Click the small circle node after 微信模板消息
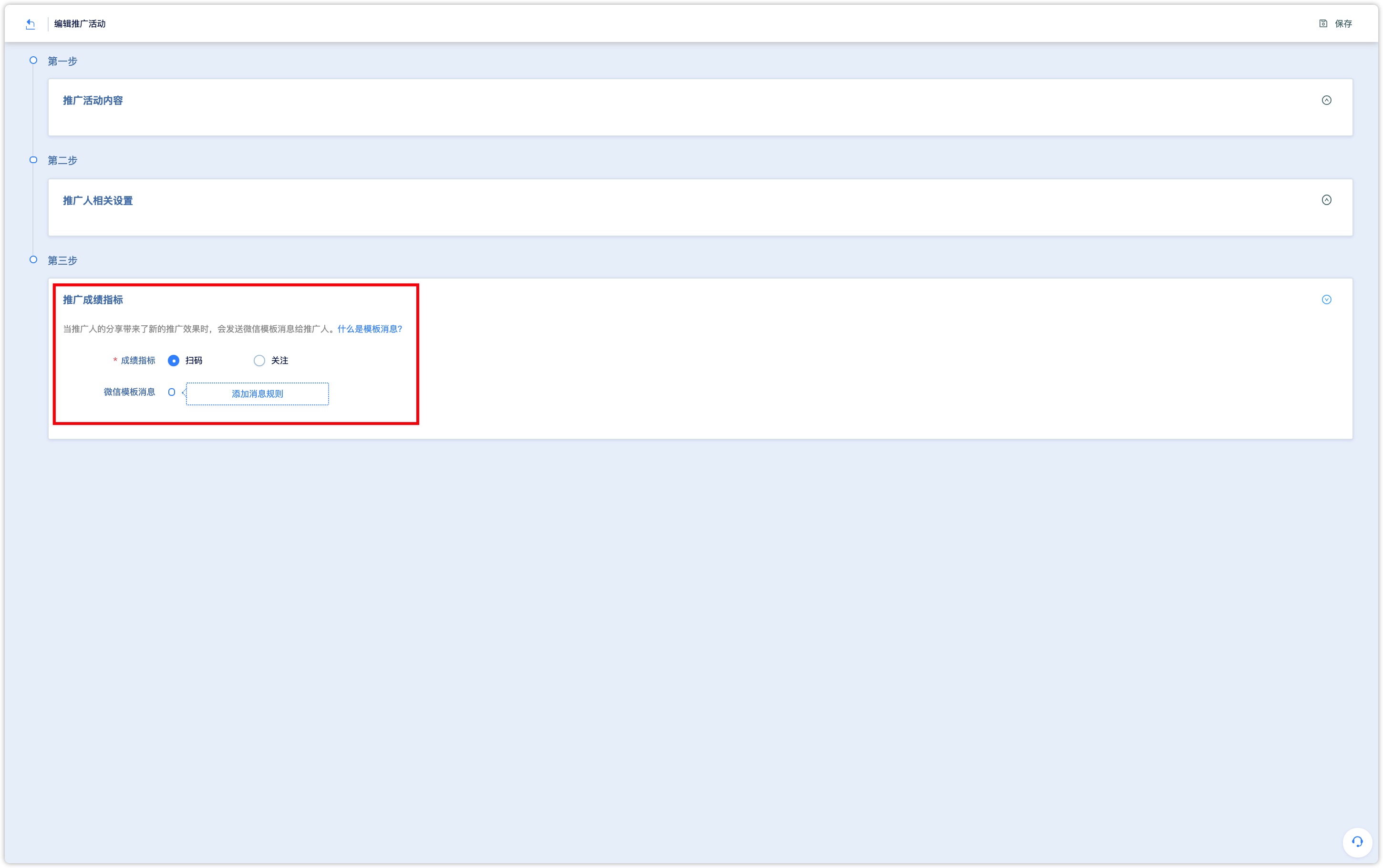1383x868 pixels. (x=172, y=392)
